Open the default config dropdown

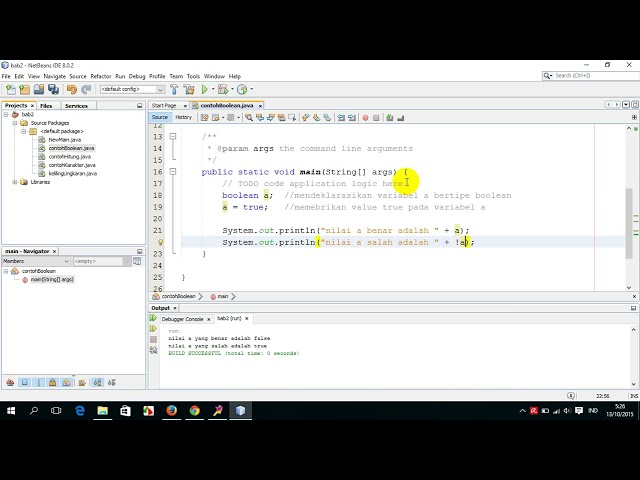[132, 89]
